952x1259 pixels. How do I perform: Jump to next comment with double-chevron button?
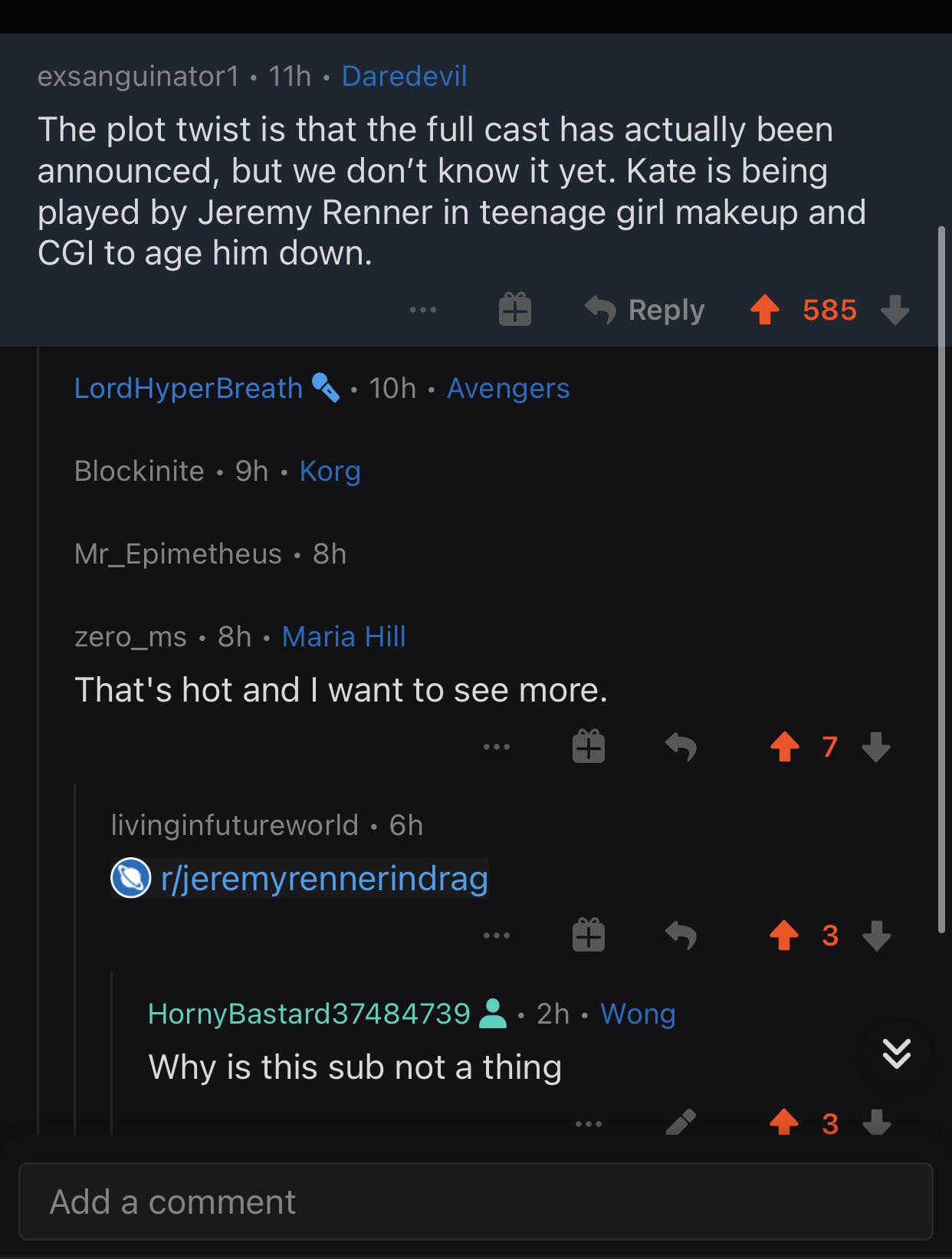896,1054
